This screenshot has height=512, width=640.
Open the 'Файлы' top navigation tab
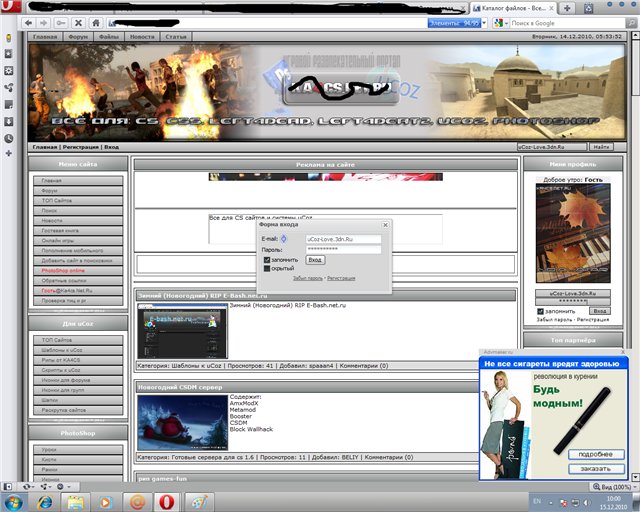tap(109, 37)
